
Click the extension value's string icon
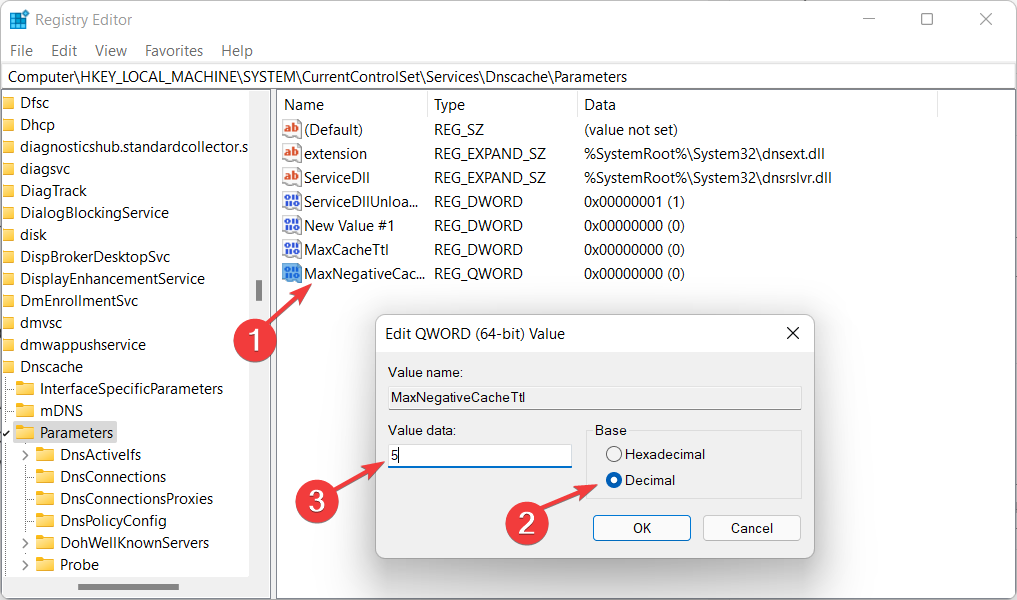[x=292, y=153]
